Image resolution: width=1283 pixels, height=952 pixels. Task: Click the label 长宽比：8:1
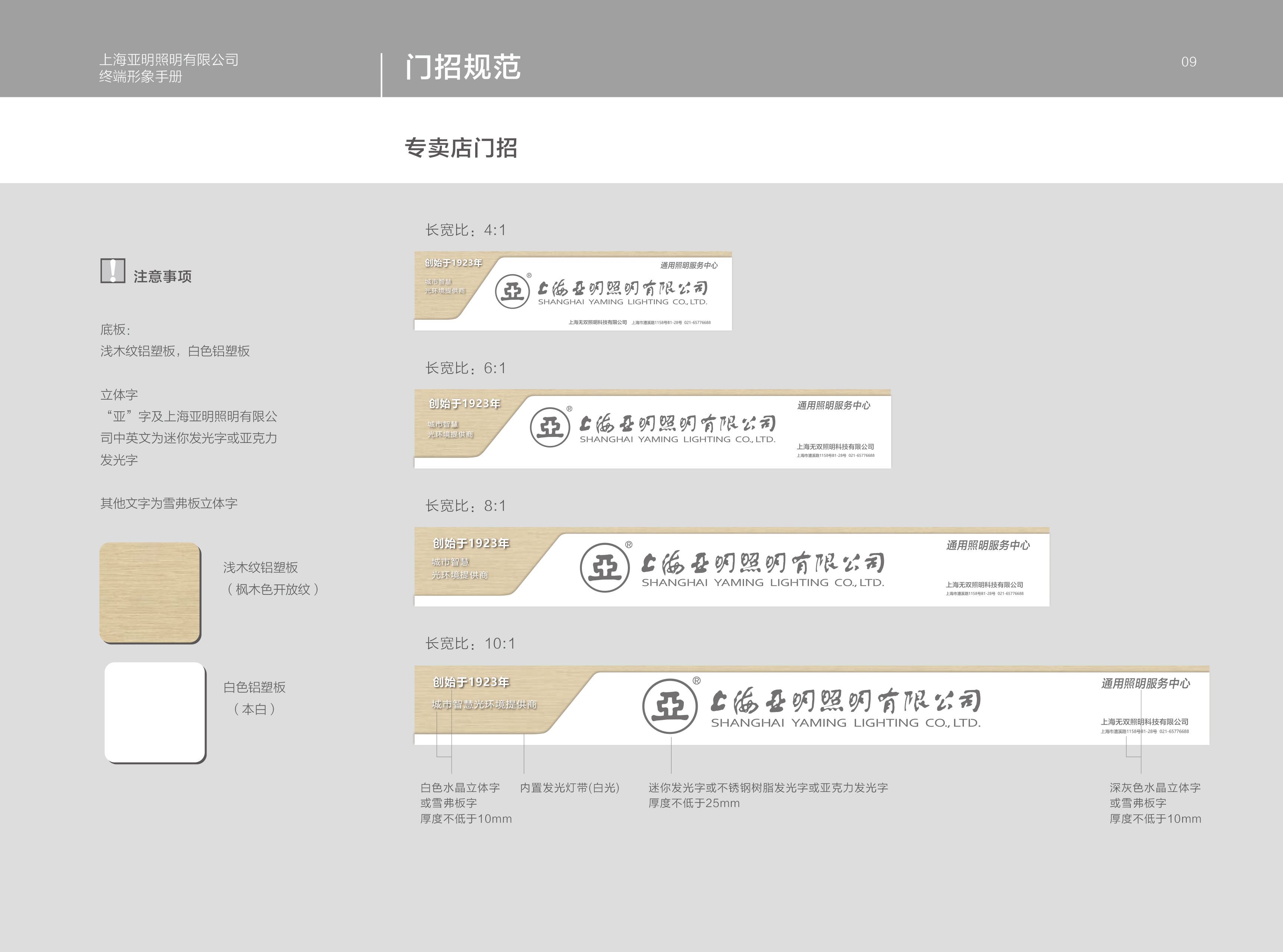[466, 506]
